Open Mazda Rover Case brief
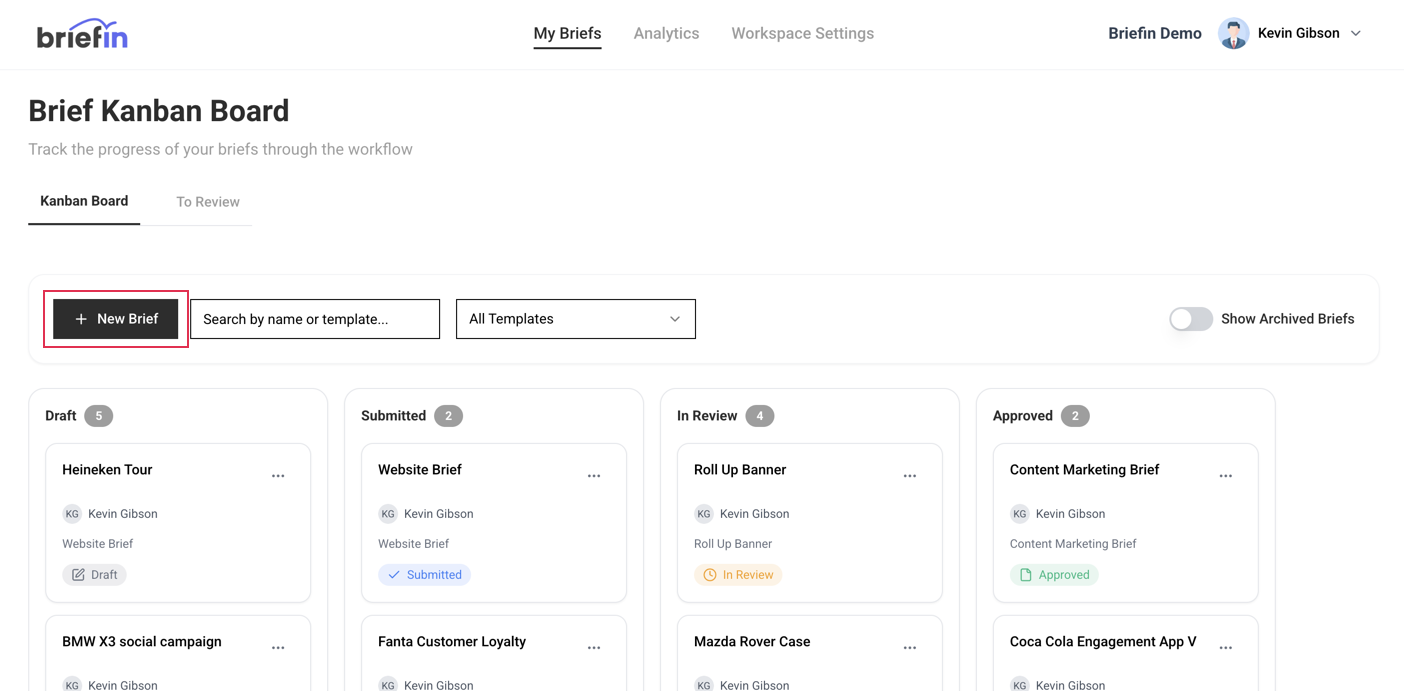 tap(752, 642)
